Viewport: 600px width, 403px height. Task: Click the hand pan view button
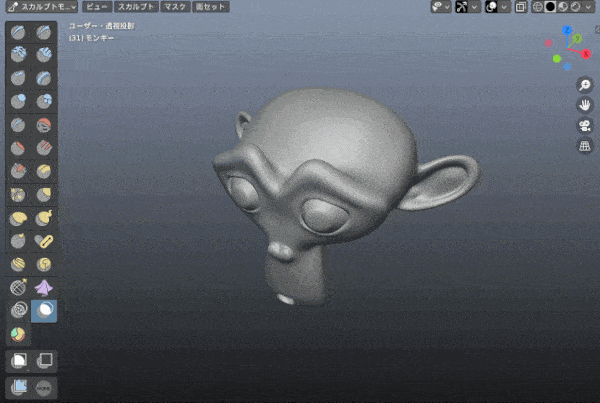(x=585, y=105)
